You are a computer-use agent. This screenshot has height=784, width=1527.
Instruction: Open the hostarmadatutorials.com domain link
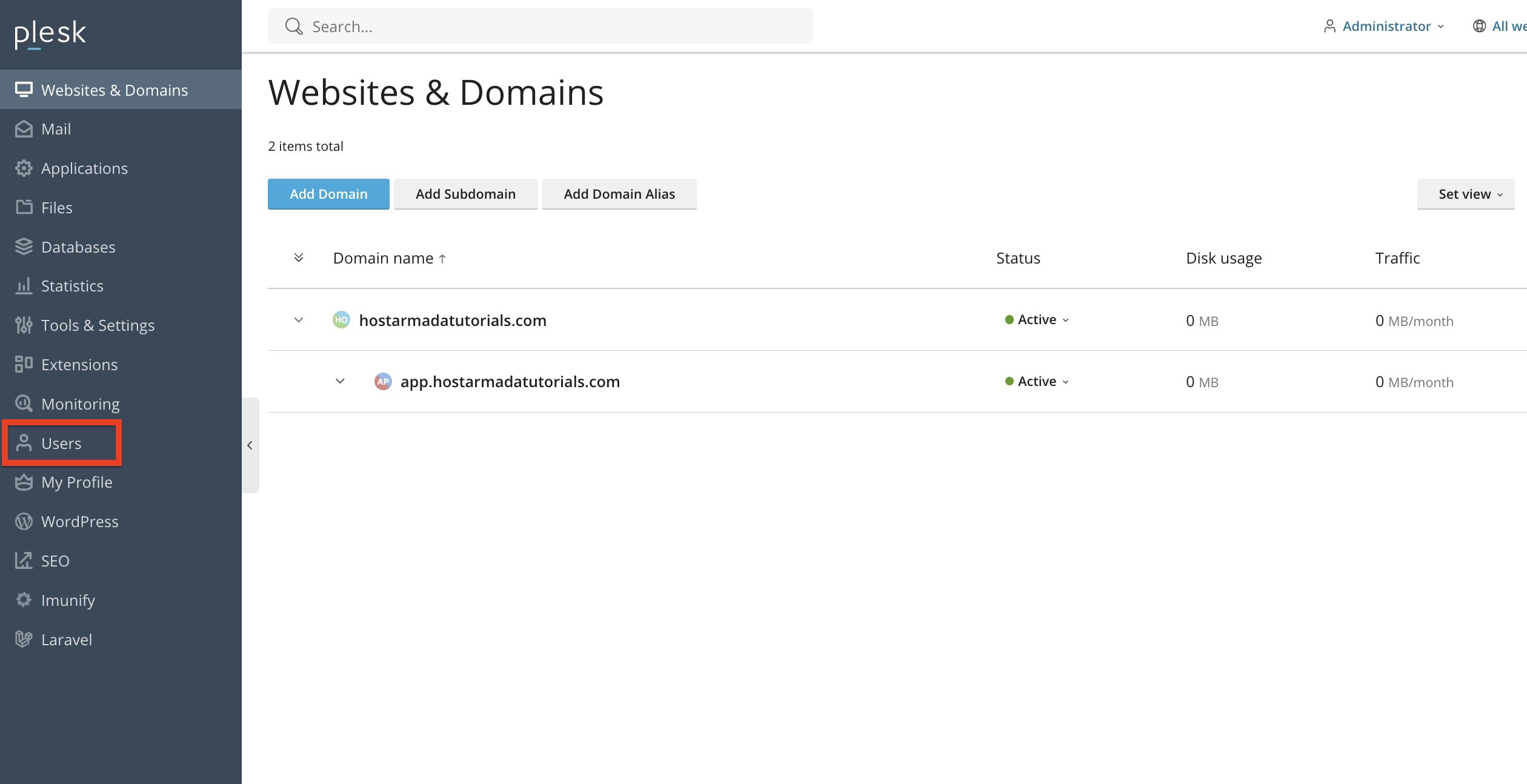coord(453,321)
